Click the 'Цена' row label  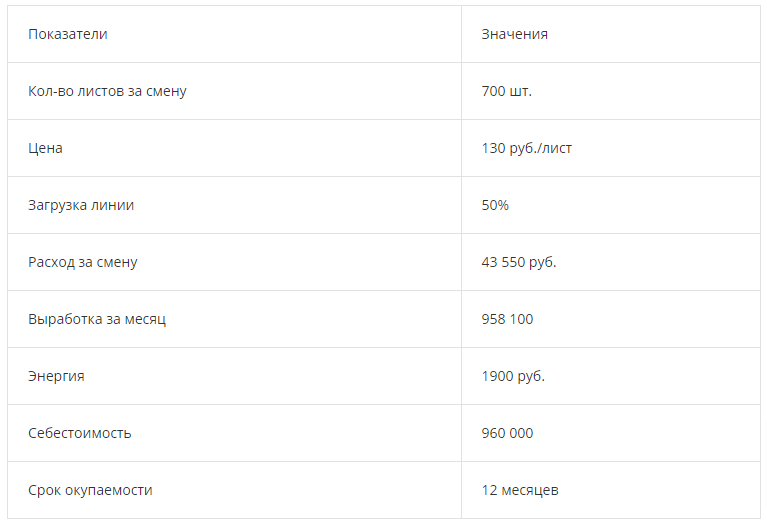[x=45, y=148]
